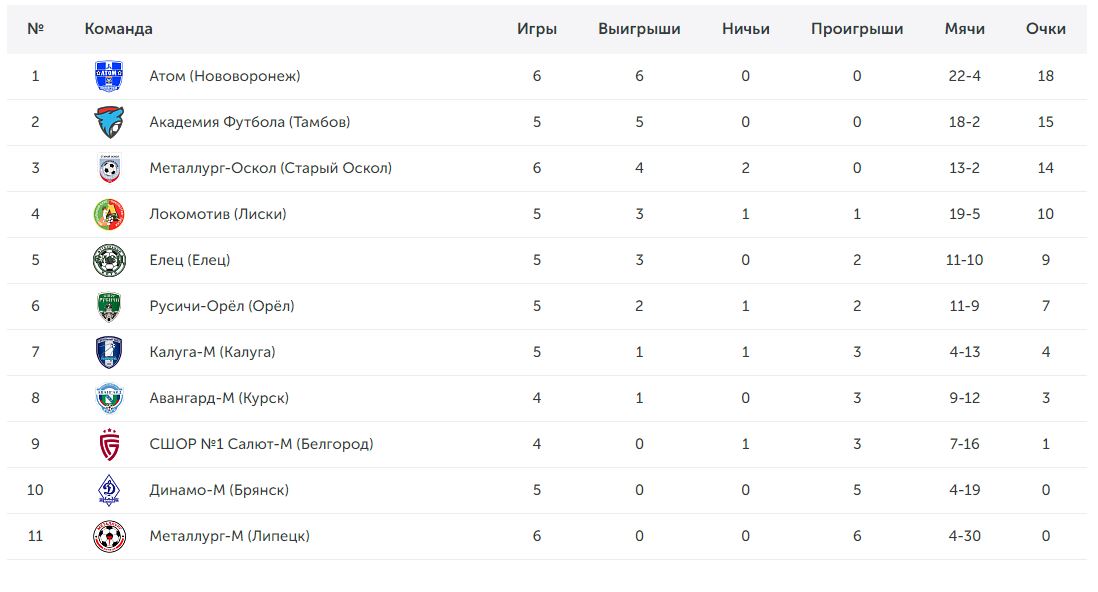The height and width of the screenshot is (592, 1098).
Task: Open the Динамо-М (Брянск) team link
Action: pos(218,490)
